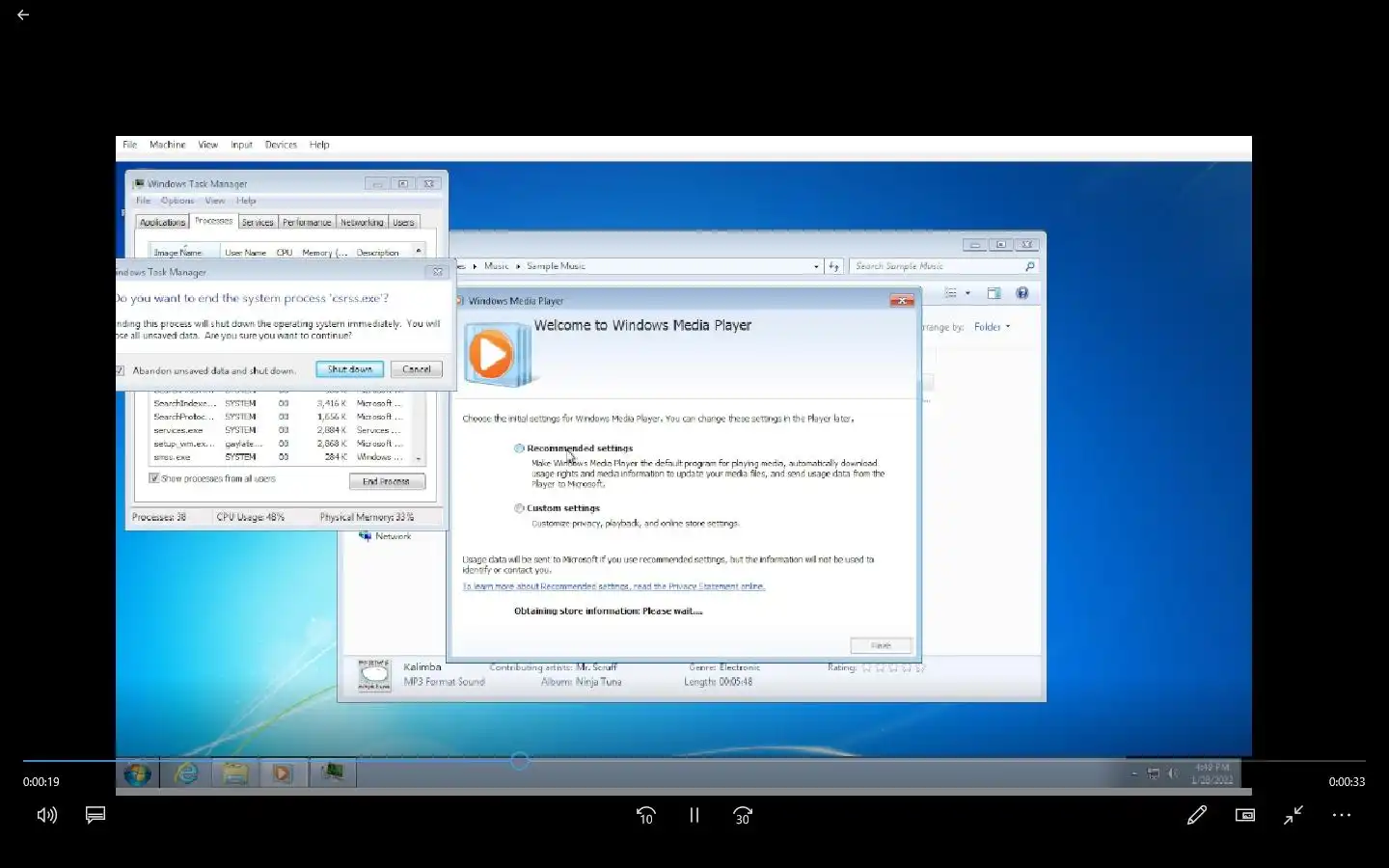Expand the Explorer address bar dropdown
The image size is (1389, 868).
click(x=816, y=266)
